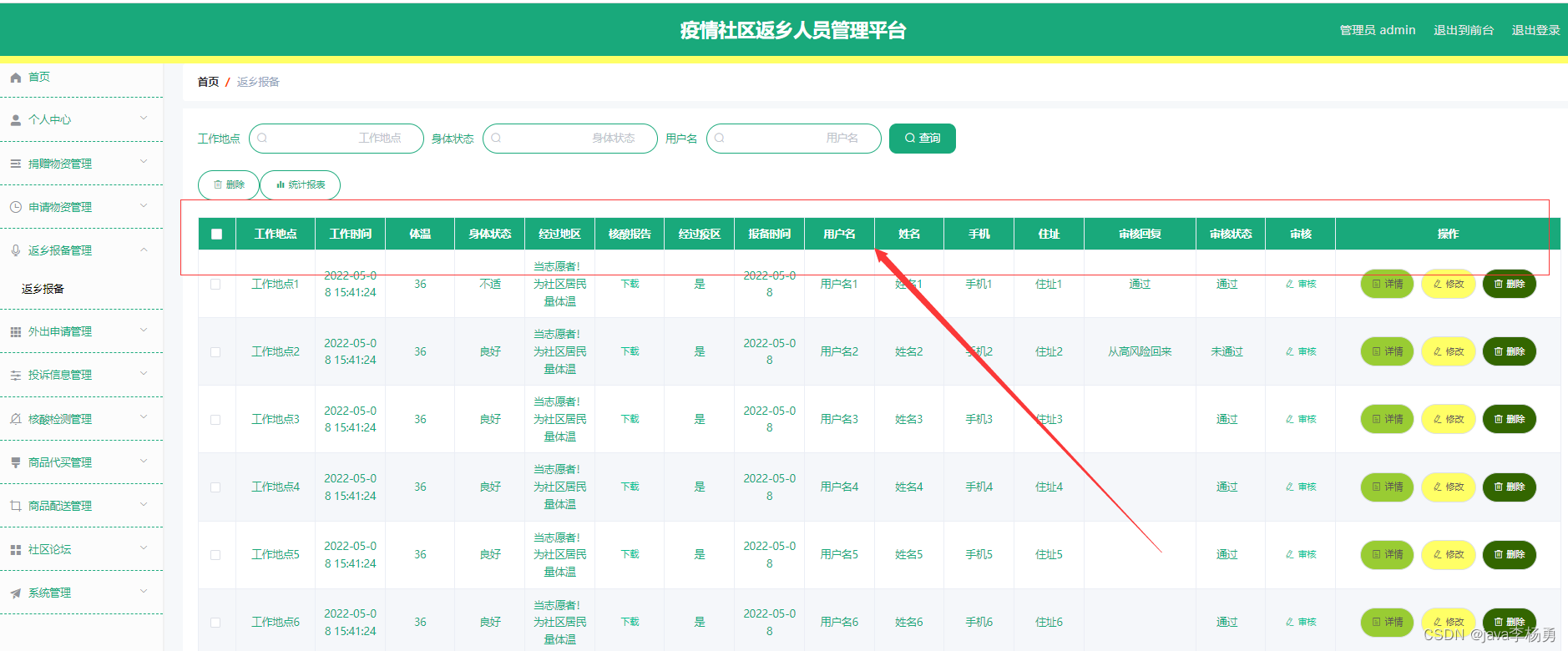The image size is (1568, 651).
Task: Click 审核 edit icon for 工作地点5 row
Action: click(1290, 555)
